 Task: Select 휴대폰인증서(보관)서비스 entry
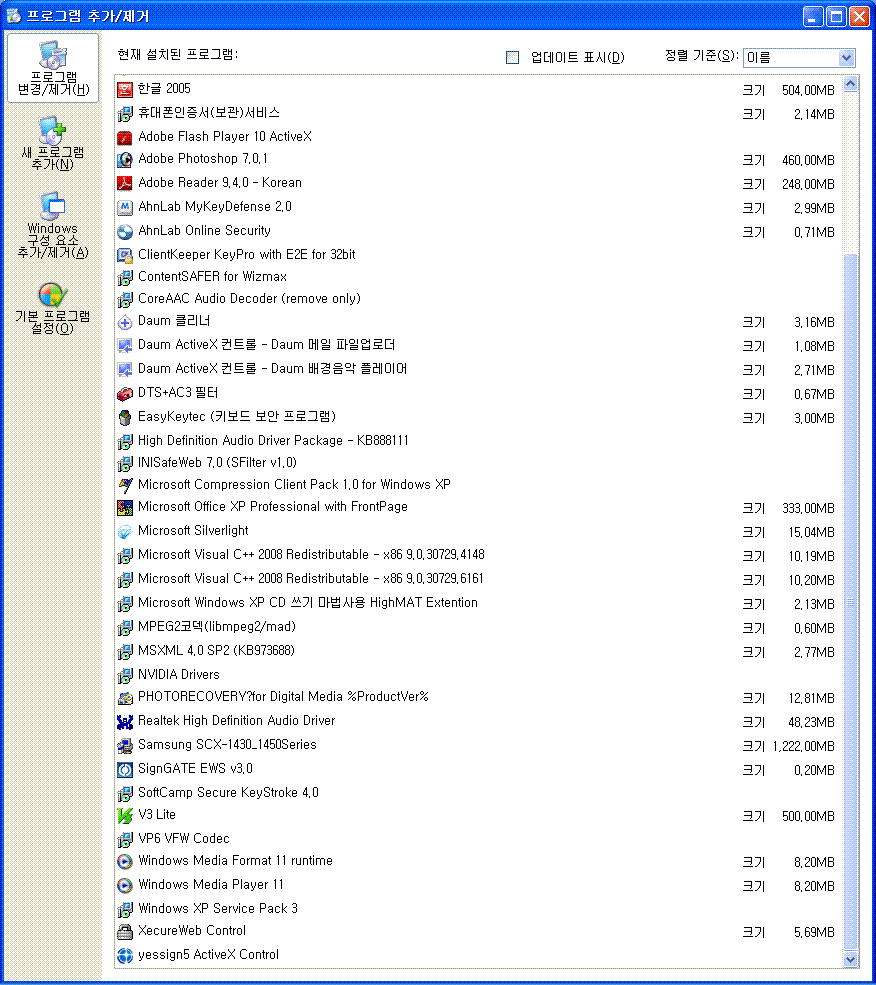tap(478, 113)
